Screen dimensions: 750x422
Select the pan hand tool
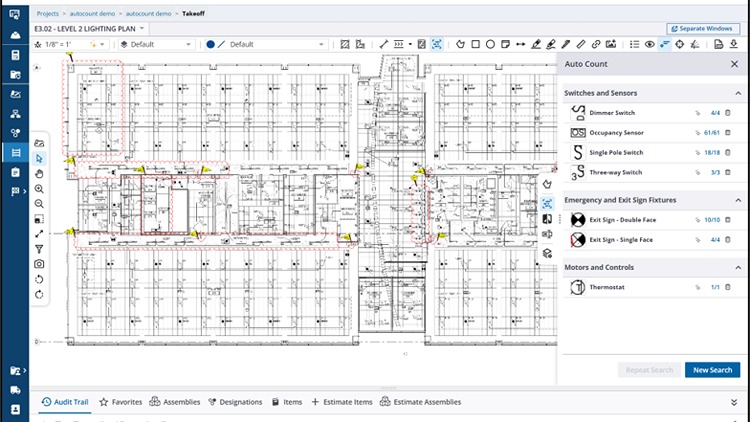[x=39, y=173]
